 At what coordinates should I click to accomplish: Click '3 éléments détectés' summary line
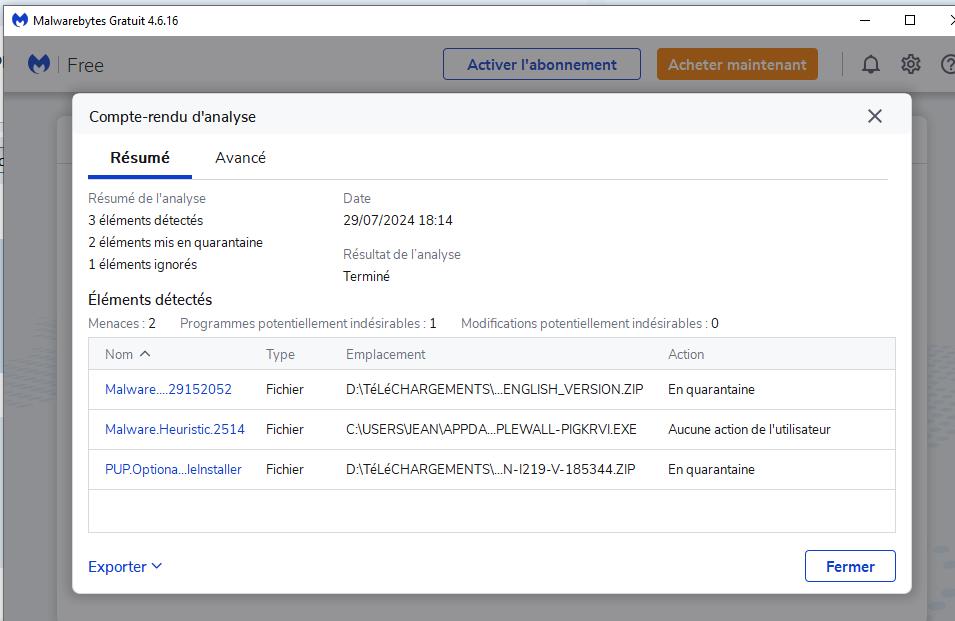tap(146, 220)
